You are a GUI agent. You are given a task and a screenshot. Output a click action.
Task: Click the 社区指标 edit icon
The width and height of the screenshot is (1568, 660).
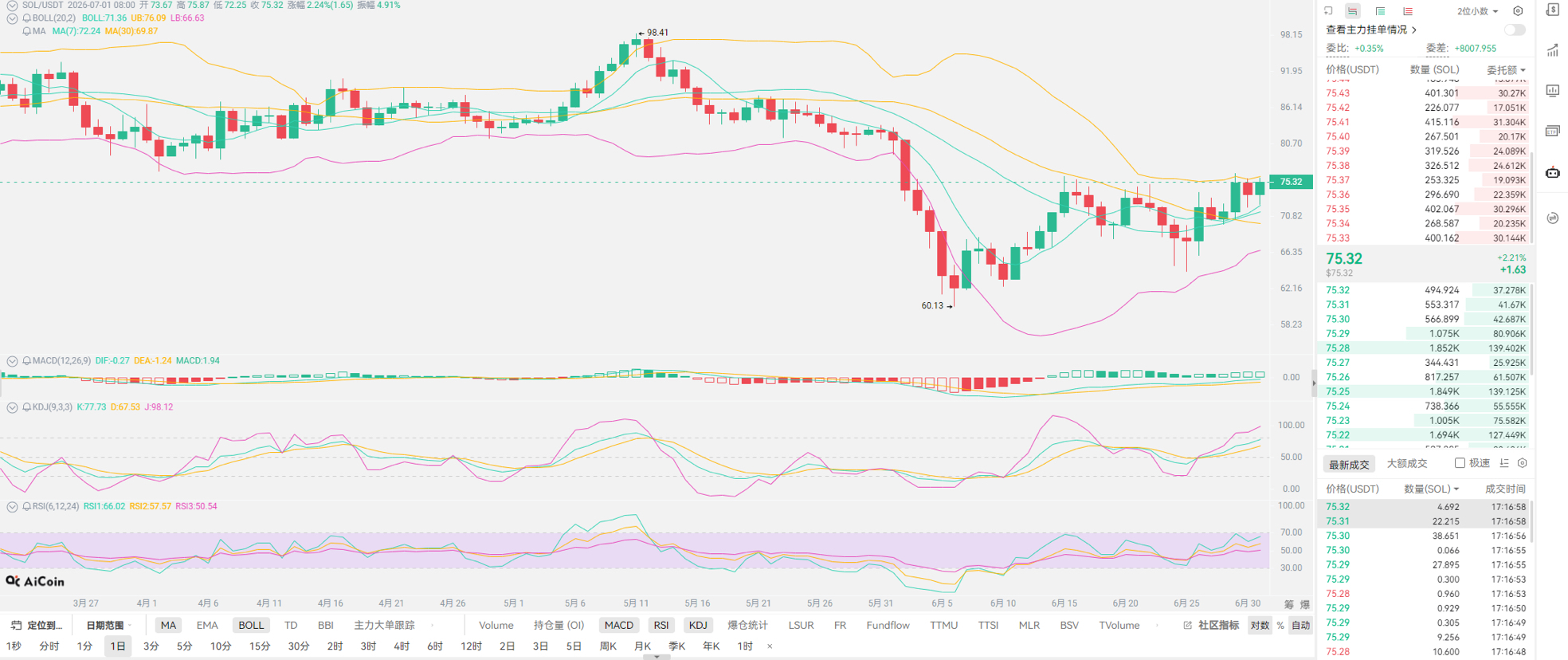tap(1187, 626)
